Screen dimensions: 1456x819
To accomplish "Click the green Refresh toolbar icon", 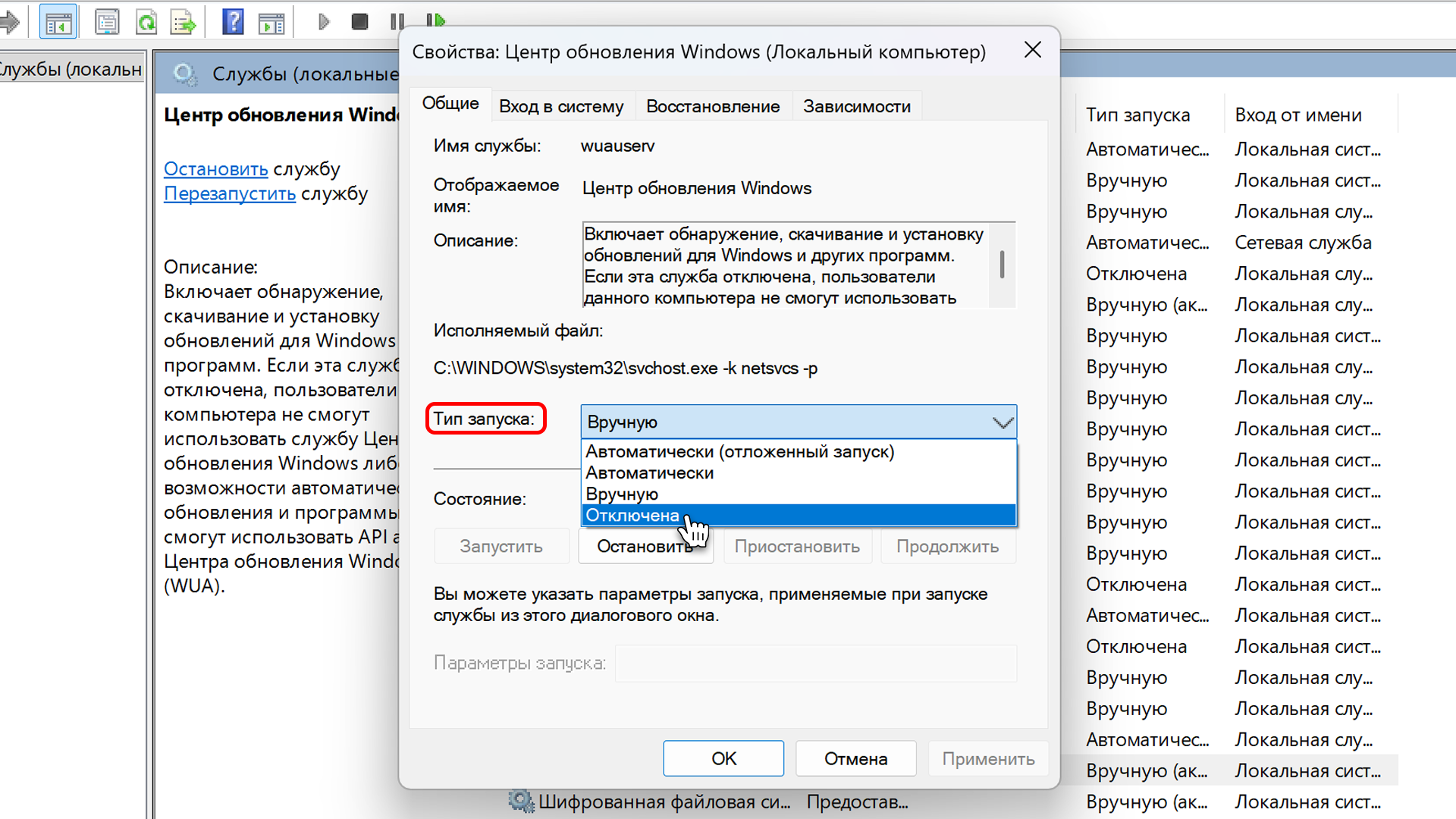I will [146, 22].
